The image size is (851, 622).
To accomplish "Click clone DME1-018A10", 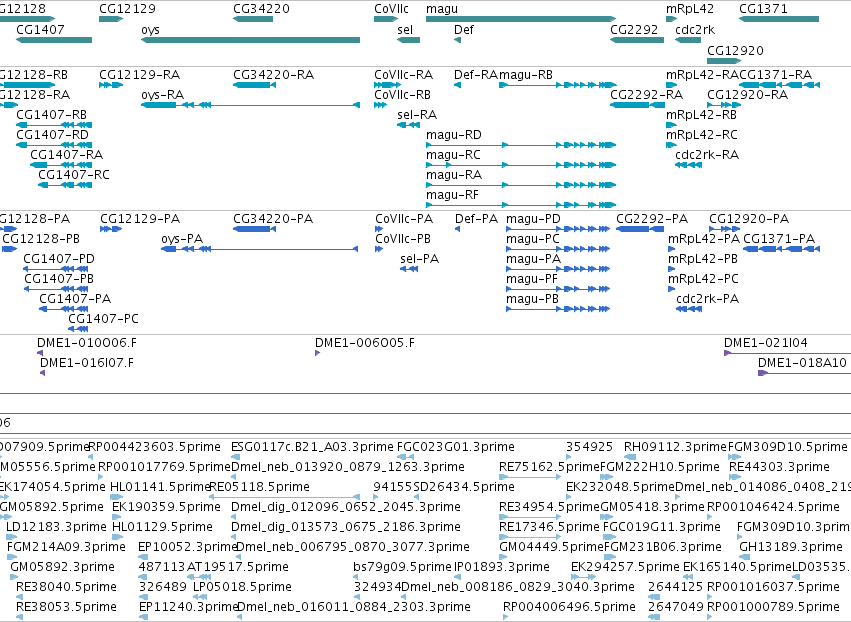I will pyautogui.click(x=804, y=373).
